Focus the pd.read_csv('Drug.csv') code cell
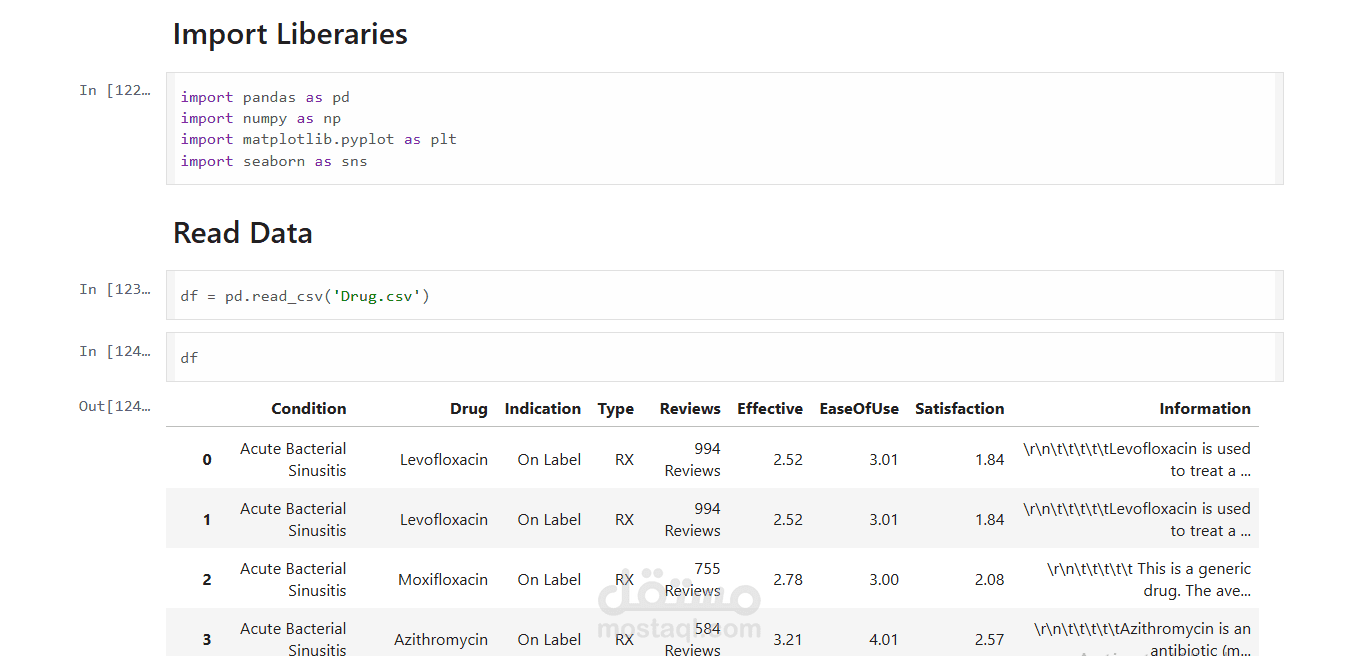 pyautogui.click(x=724, y=295)
